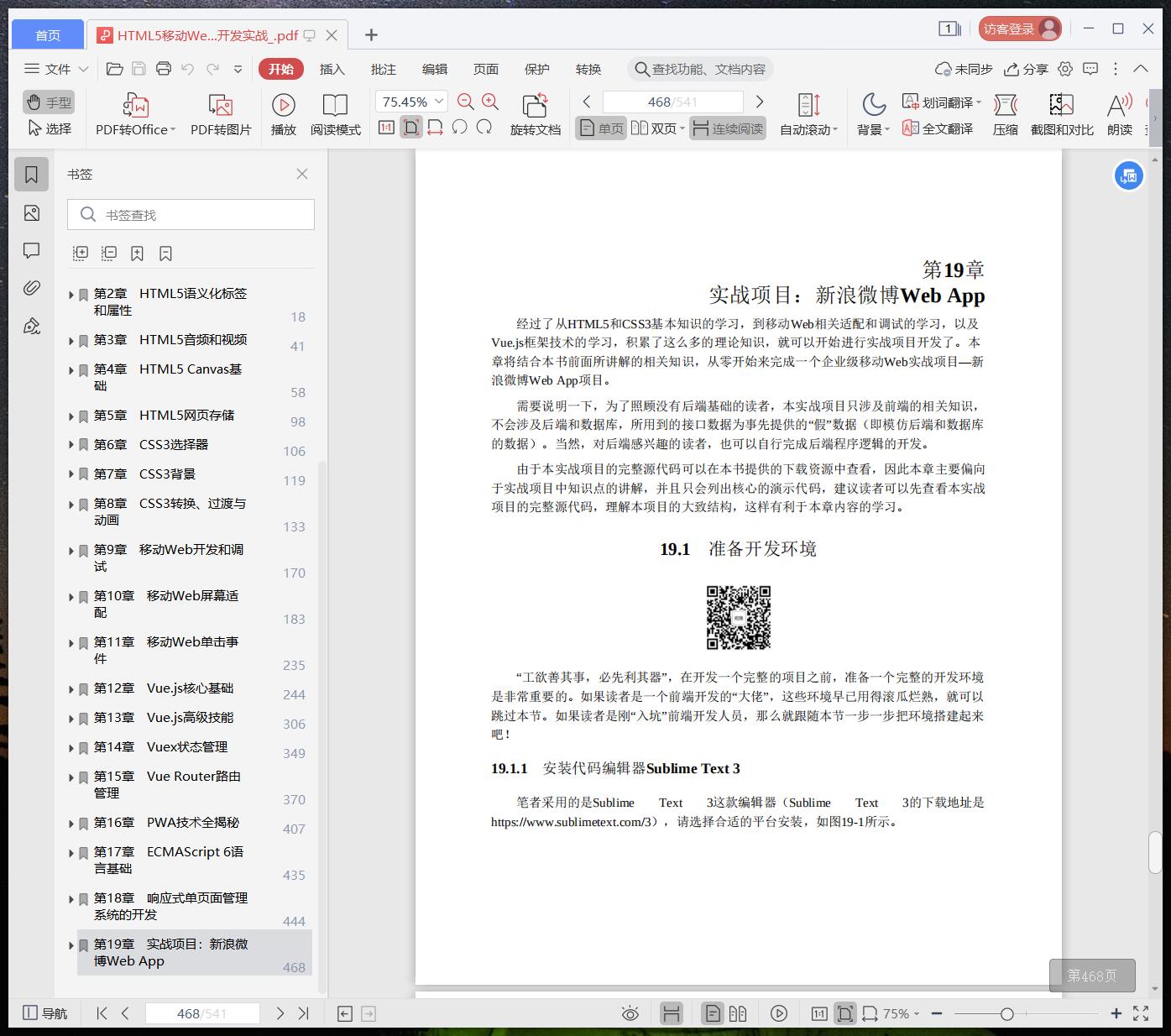Switch to 插入 ribbon tab
This screenshot has width=1171, height=1036.
[332, 69]
